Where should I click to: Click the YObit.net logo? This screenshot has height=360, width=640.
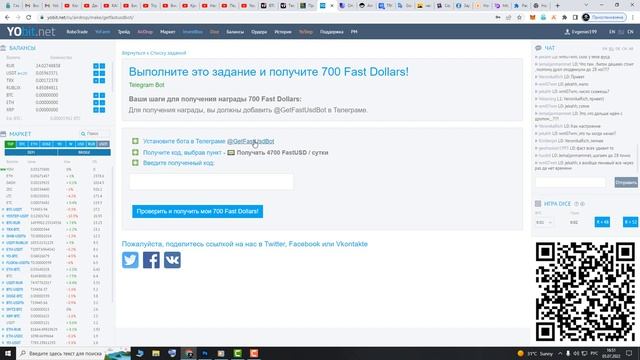click(31, 31)
